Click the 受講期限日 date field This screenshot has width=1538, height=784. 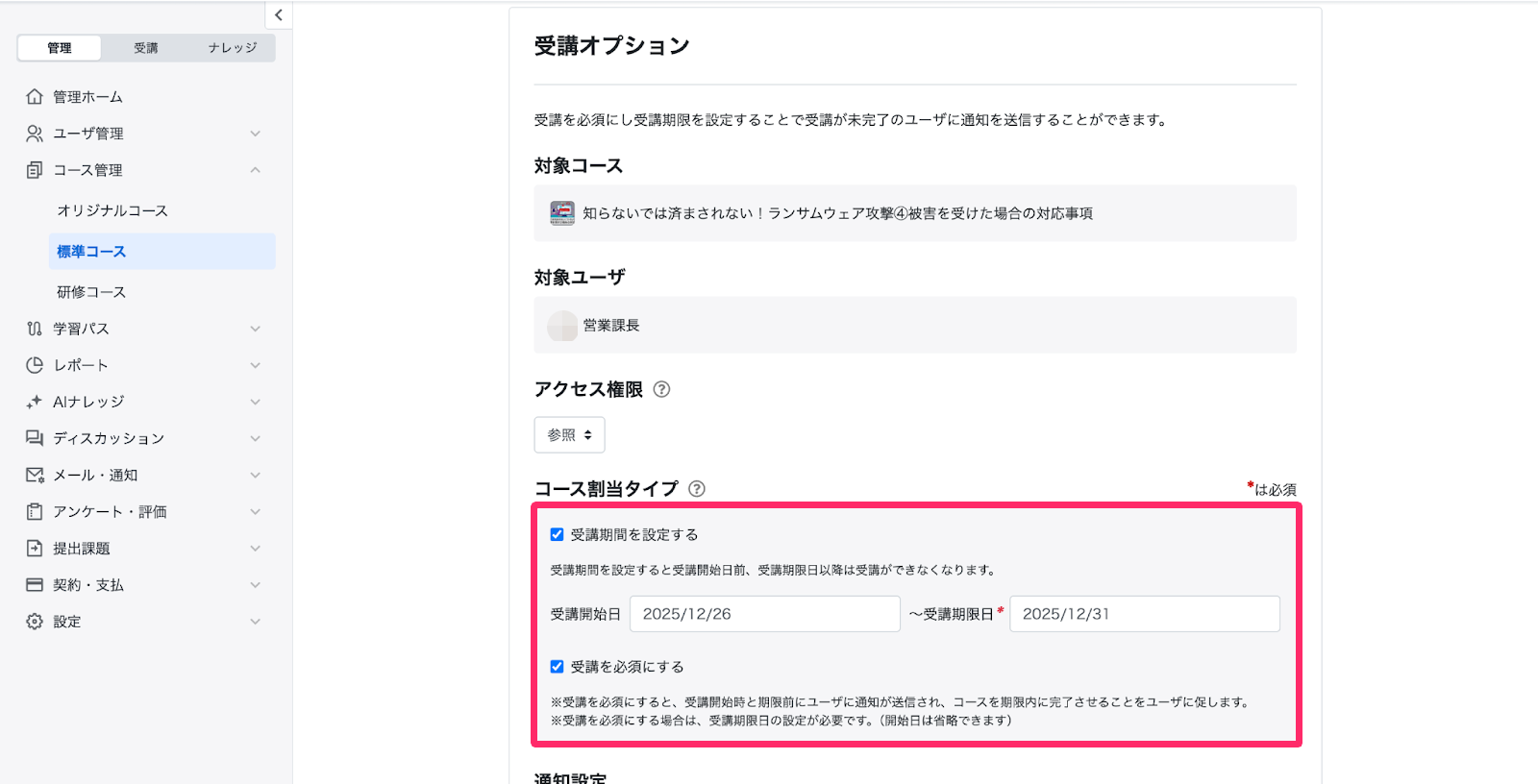tap(1144, 614)
